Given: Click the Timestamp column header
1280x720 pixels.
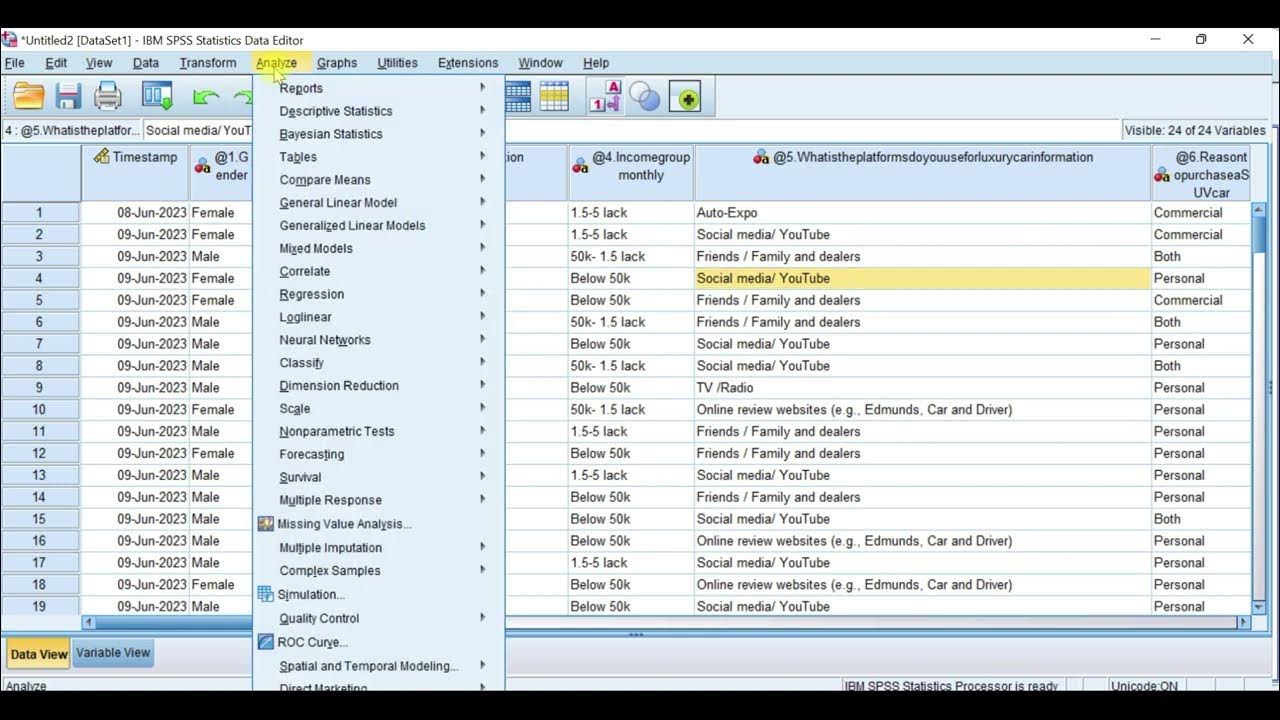Looking at the screenshot, I should pos(135,173).
